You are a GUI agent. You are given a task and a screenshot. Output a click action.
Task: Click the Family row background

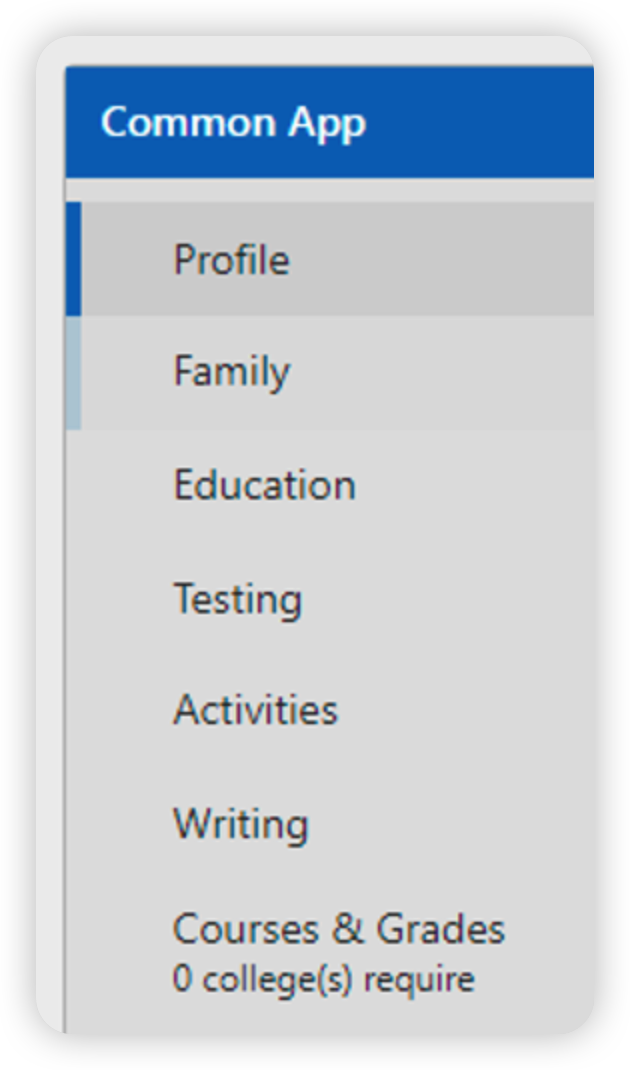(x=450, y=372)
